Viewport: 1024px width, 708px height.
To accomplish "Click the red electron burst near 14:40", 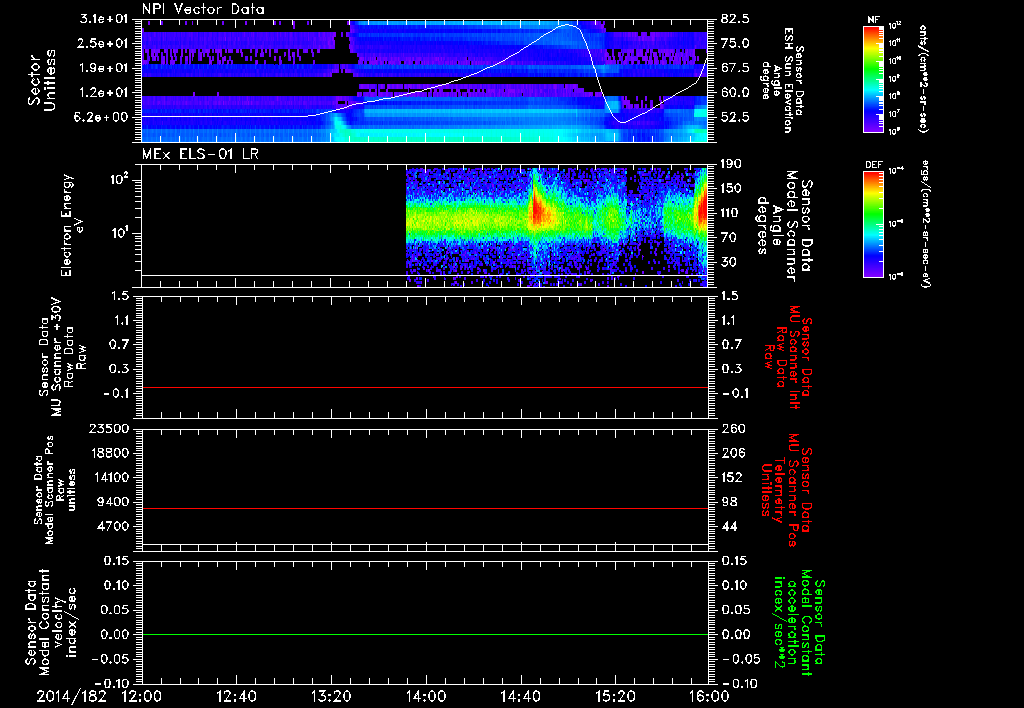I will pyautogui.click(x=538, y=208).
